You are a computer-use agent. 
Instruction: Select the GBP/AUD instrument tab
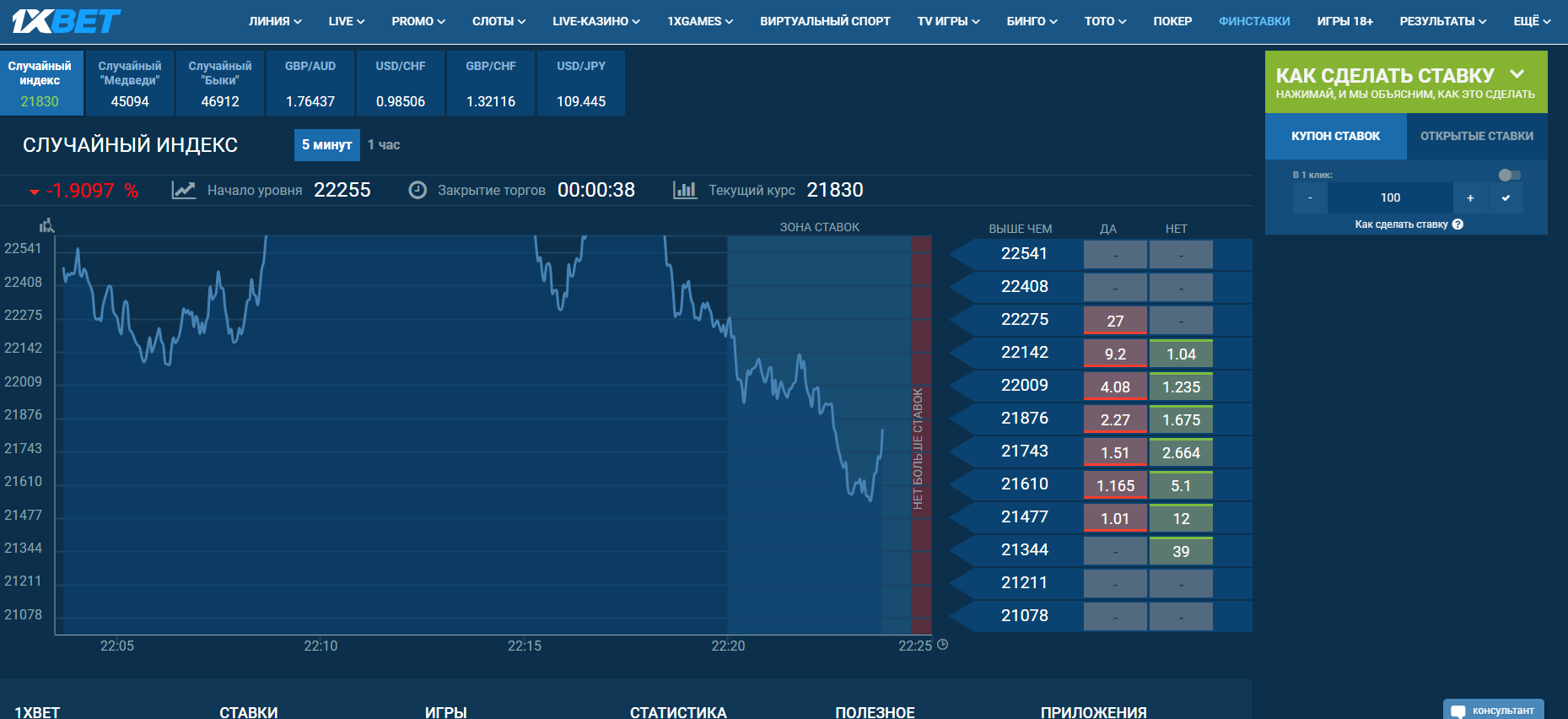(x=310, y=83)
